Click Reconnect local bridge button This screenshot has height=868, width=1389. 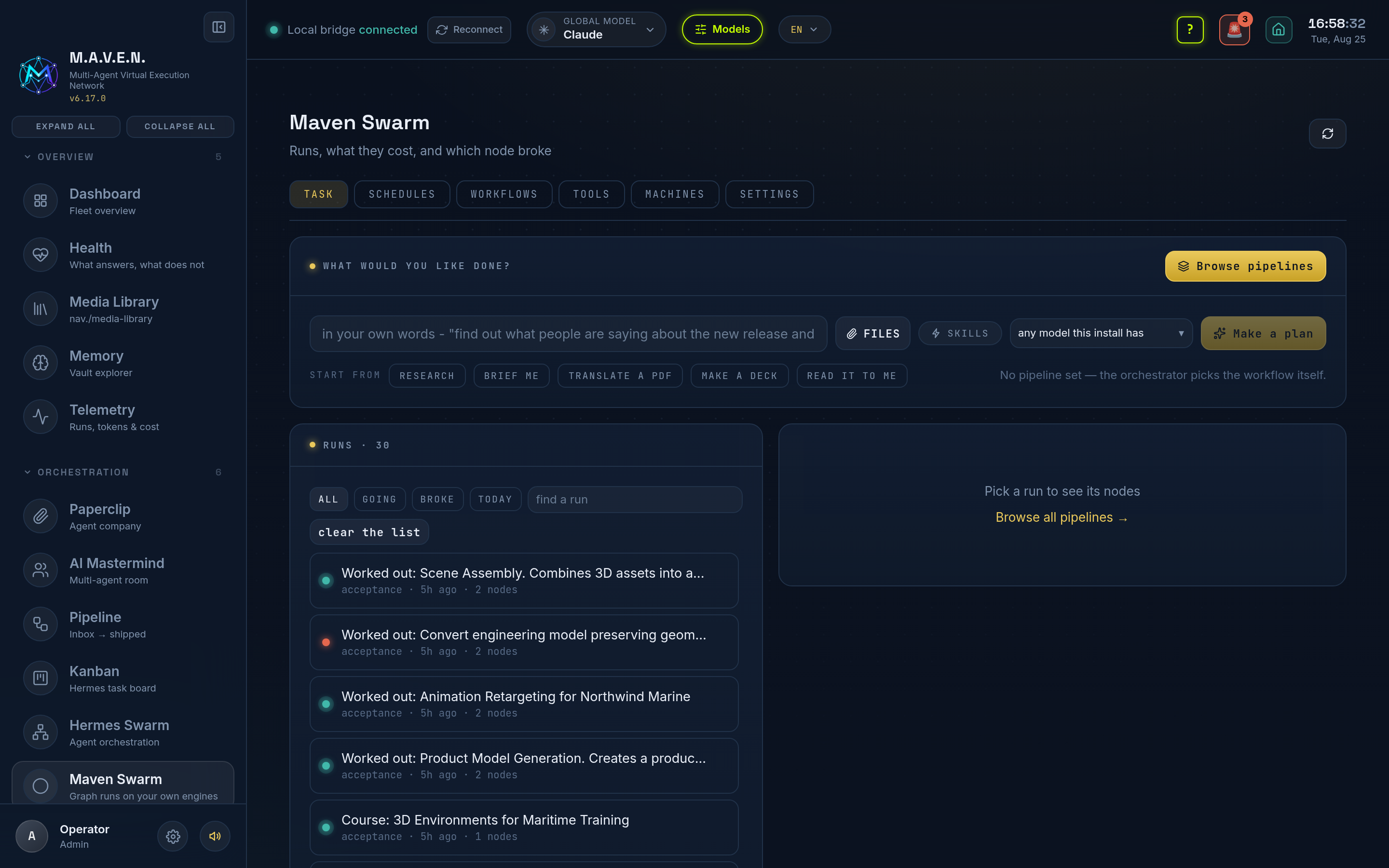[x=469, y=29]
